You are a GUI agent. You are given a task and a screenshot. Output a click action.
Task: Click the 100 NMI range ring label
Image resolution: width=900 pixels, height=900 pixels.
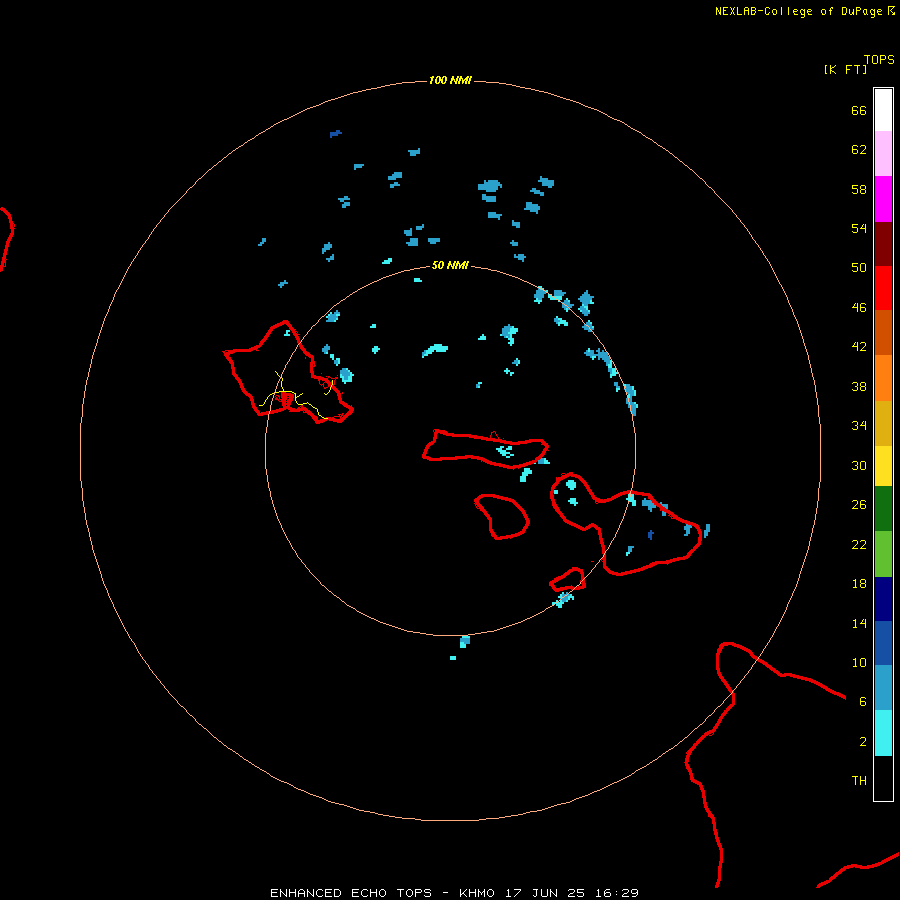pos(450,80)
